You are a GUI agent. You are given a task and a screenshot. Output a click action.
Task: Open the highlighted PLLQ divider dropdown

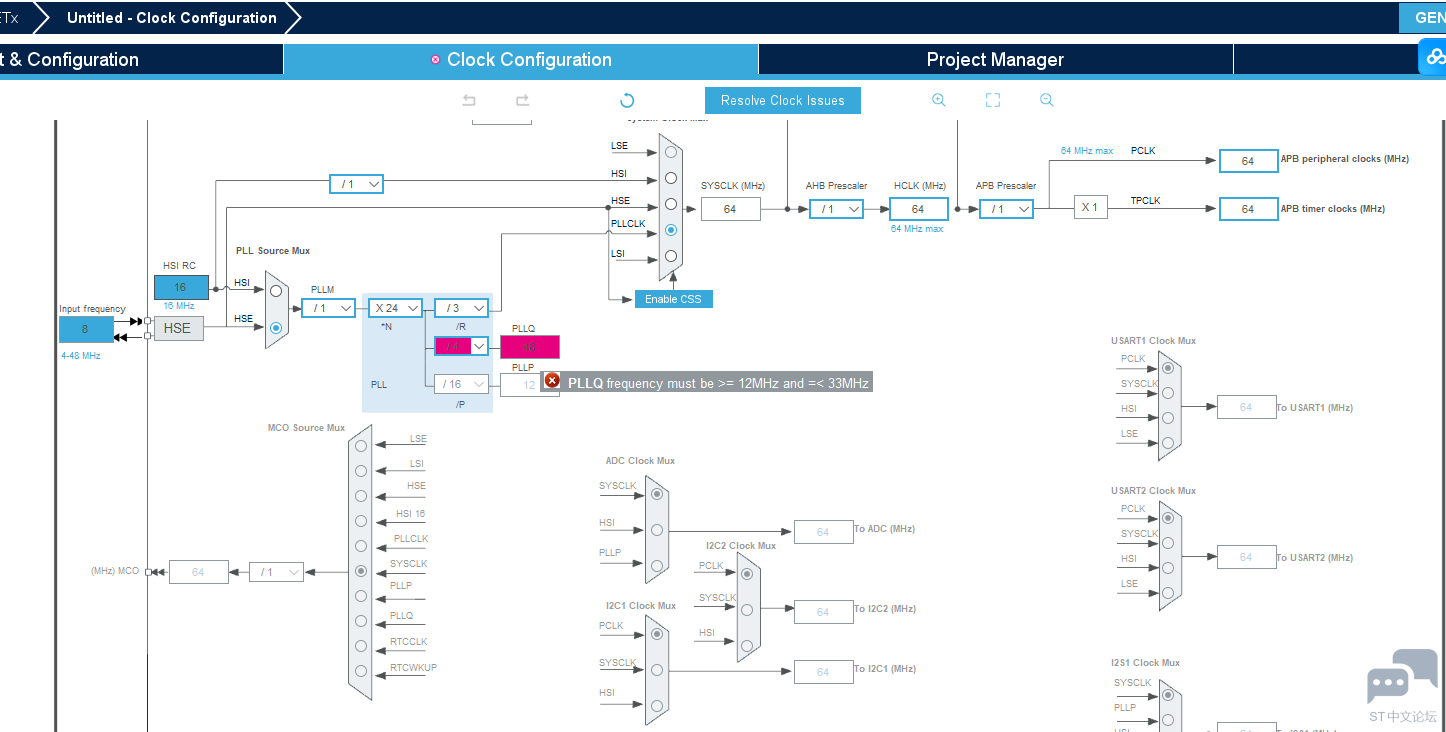coord(461,346)
